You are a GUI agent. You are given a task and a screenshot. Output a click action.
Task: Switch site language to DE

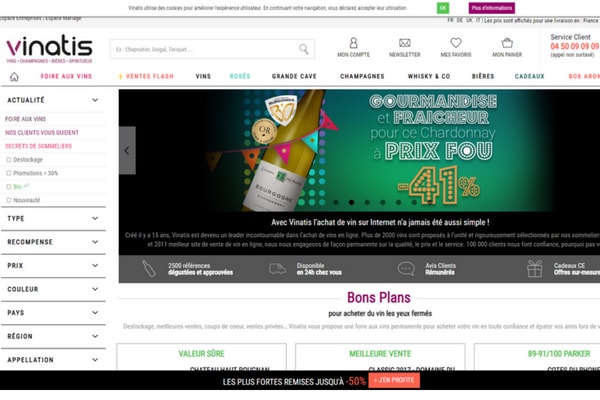460,20
